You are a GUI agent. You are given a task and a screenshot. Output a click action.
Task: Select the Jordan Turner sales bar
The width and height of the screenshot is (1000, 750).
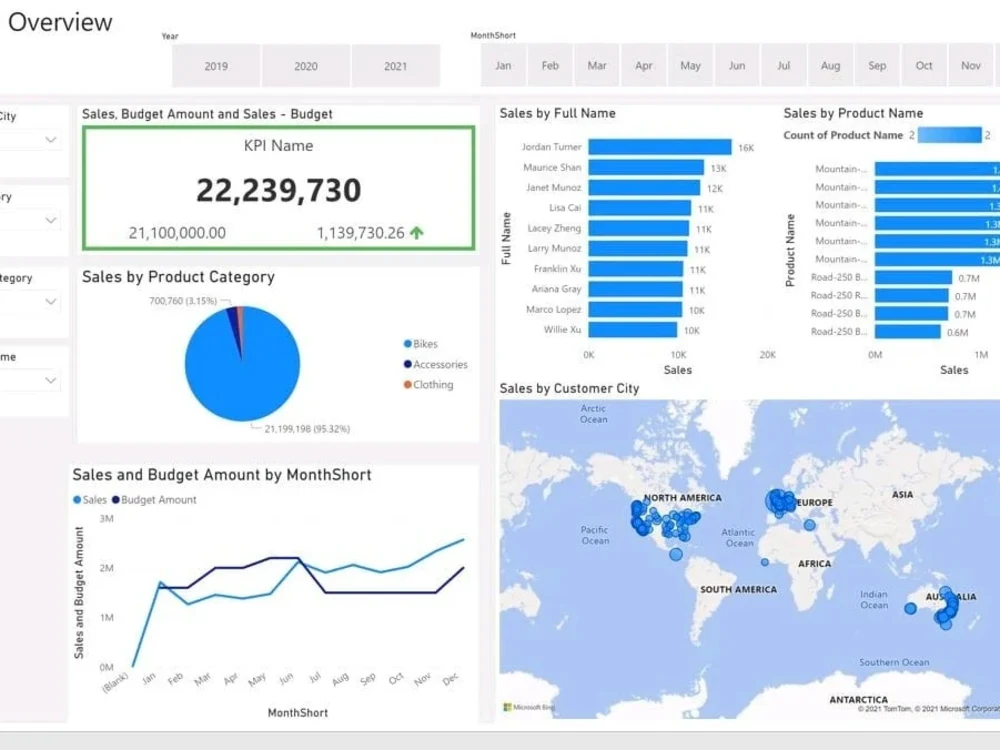coord(660,146)
